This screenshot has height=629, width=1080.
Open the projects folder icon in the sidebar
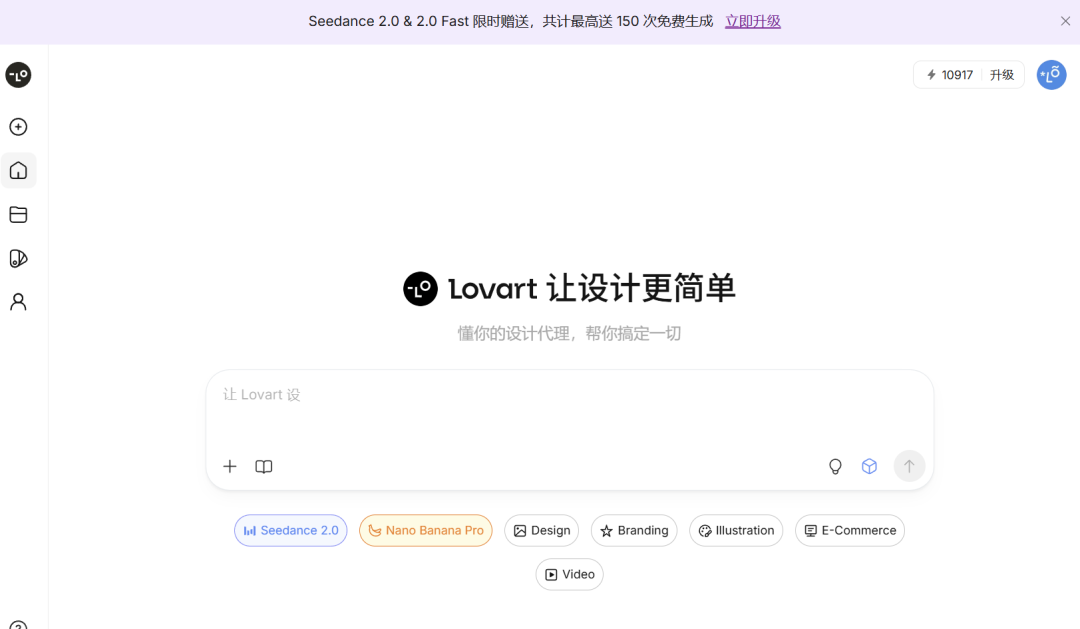[x=18, y=214]
